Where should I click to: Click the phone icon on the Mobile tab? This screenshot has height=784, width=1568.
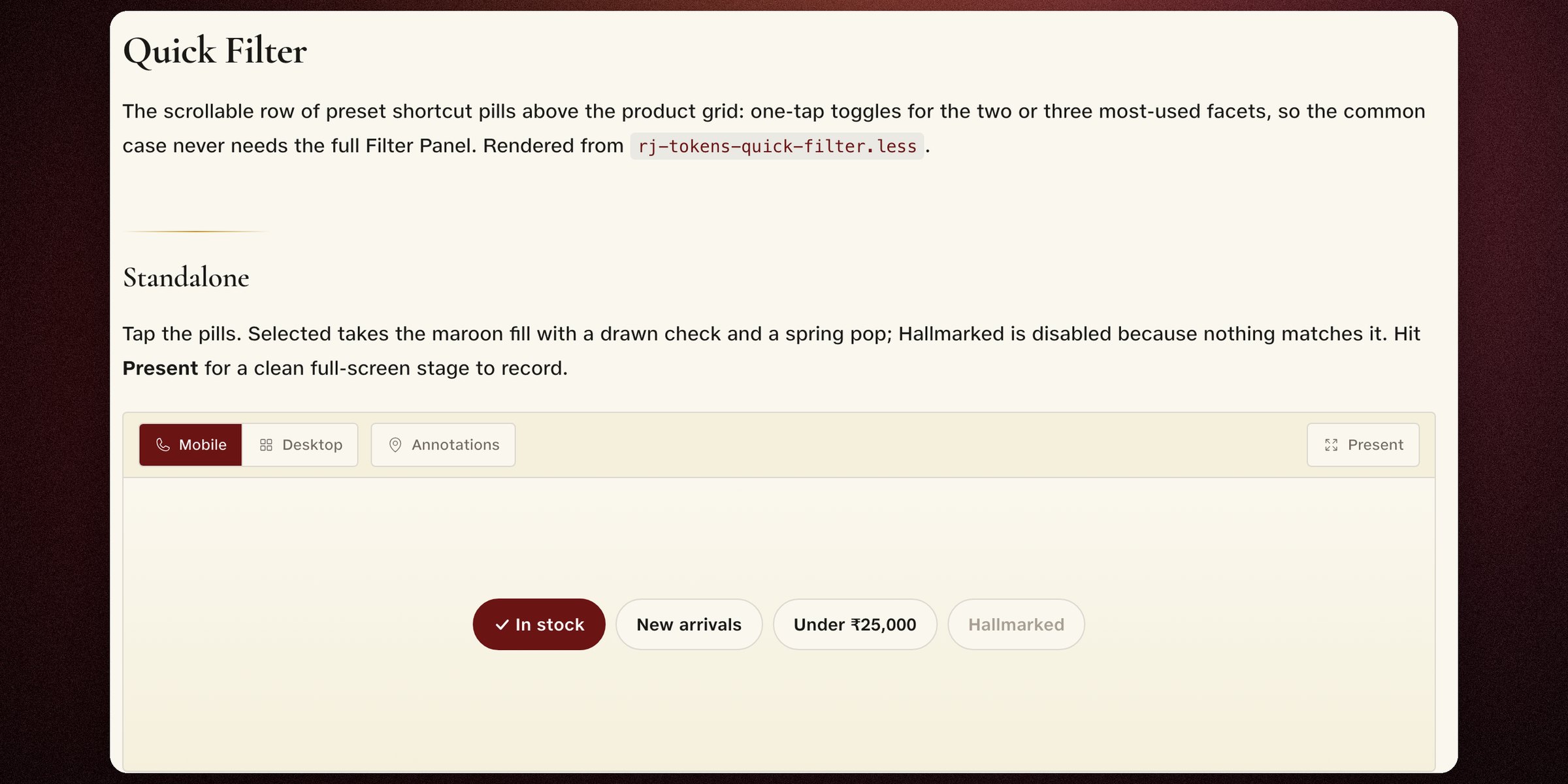pos(163,445)
